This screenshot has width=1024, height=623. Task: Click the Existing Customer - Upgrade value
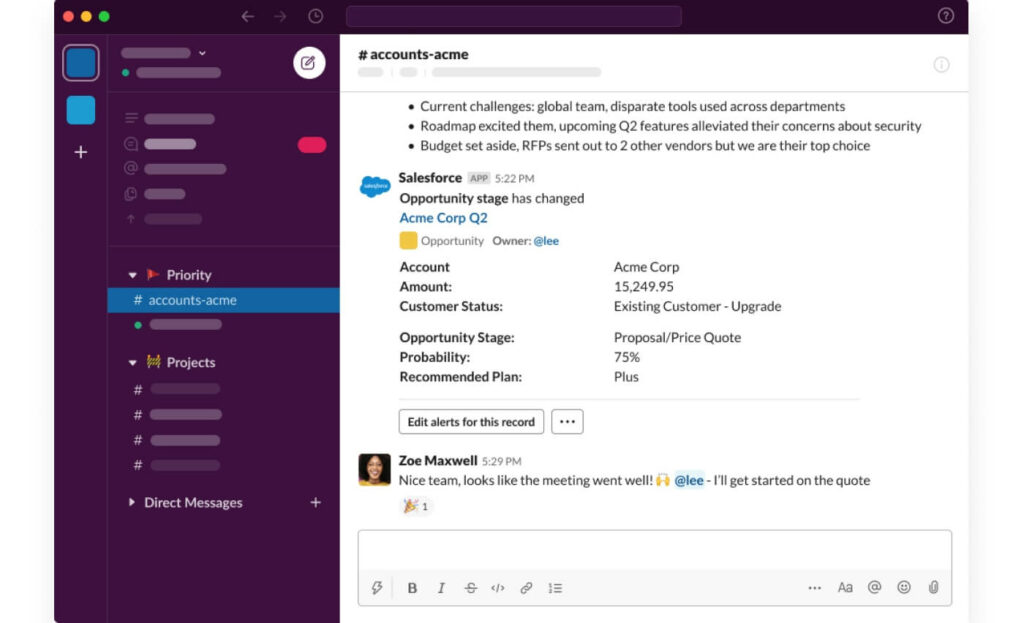697,306
